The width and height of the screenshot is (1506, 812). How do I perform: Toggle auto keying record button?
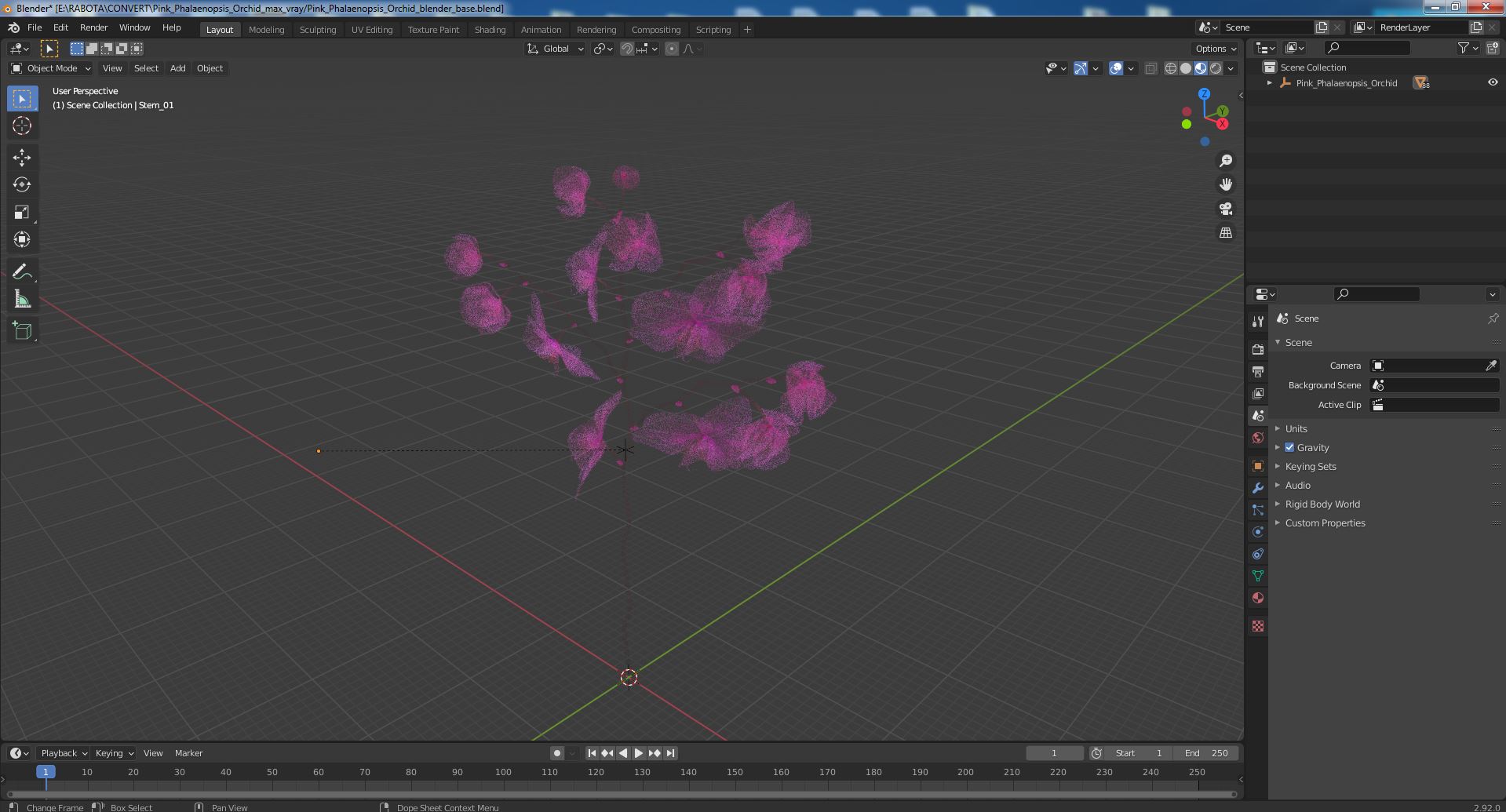tap(556, 753)
